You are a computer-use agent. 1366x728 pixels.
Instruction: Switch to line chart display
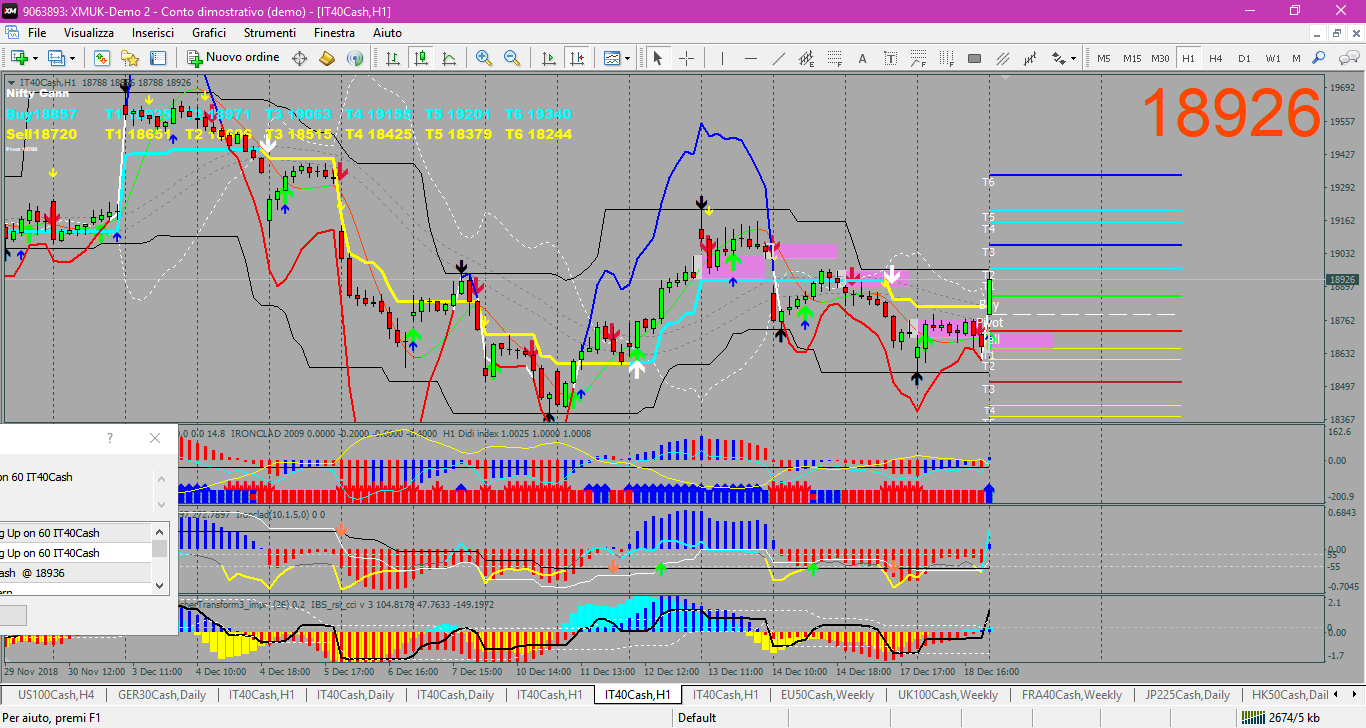click(x=449, y=58)
